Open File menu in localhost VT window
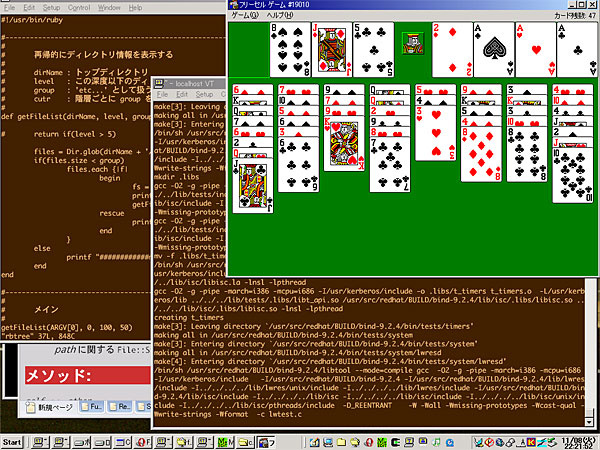600x450 pixels. [163, 92]
